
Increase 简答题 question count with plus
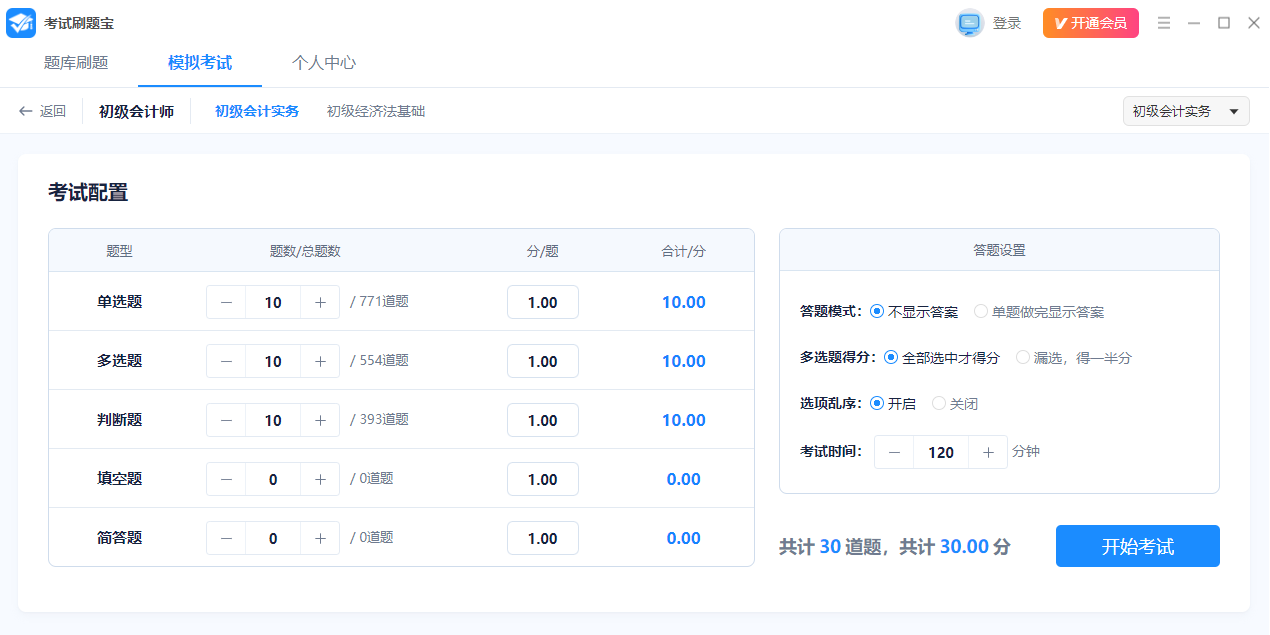[320, 538]
